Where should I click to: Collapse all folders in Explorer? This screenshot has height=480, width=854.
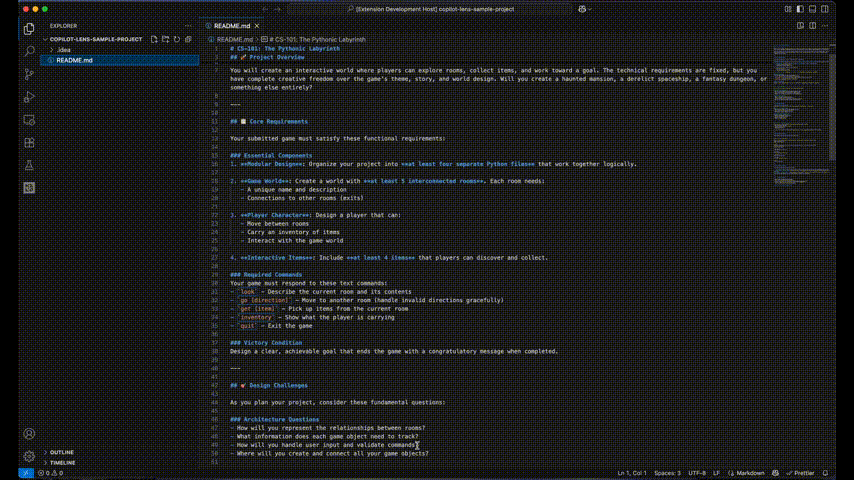[x=187, y=39]
